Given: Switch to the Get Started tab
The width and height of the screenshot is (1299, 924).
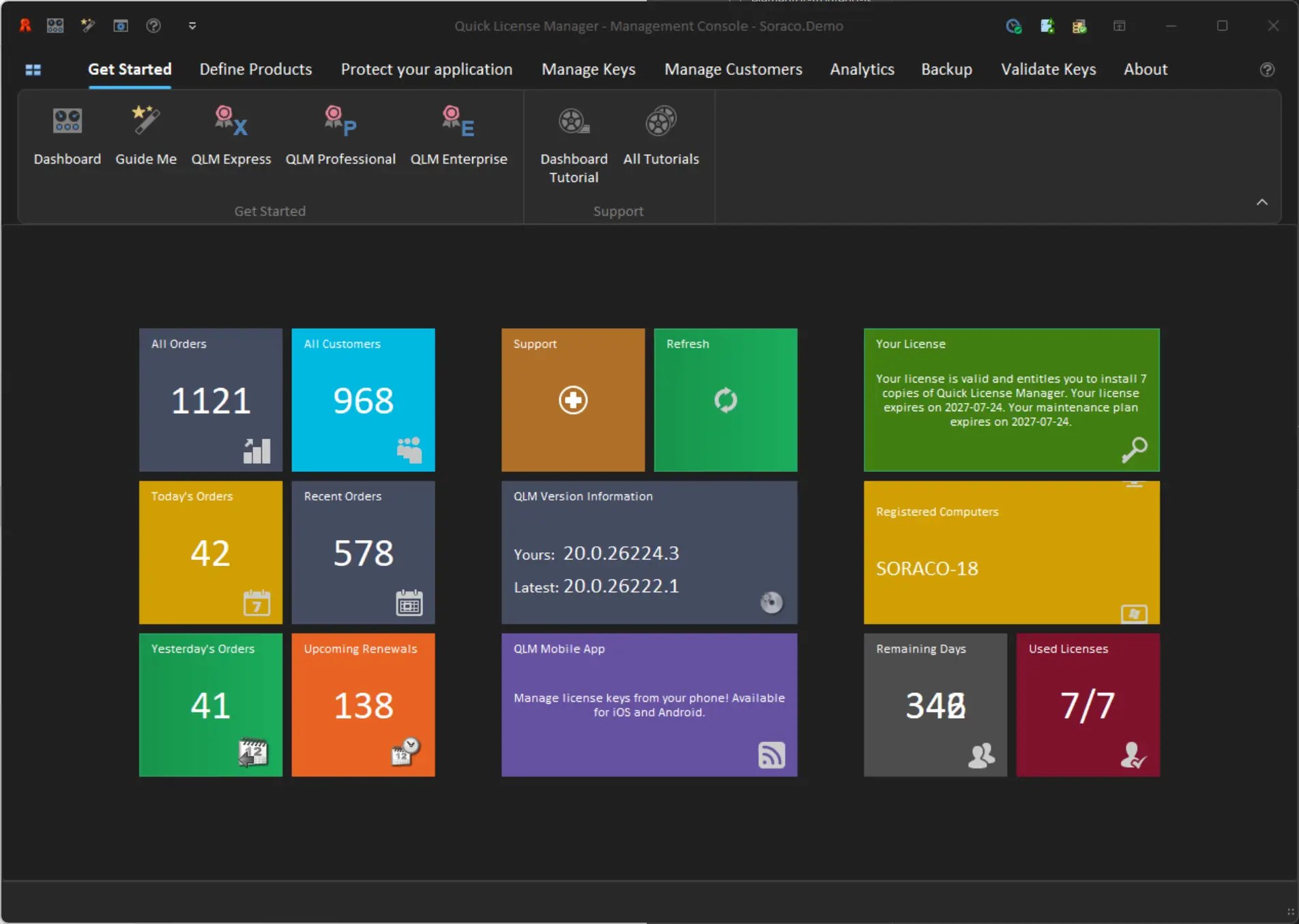Looking at the screenshot, I should (130, 70).
